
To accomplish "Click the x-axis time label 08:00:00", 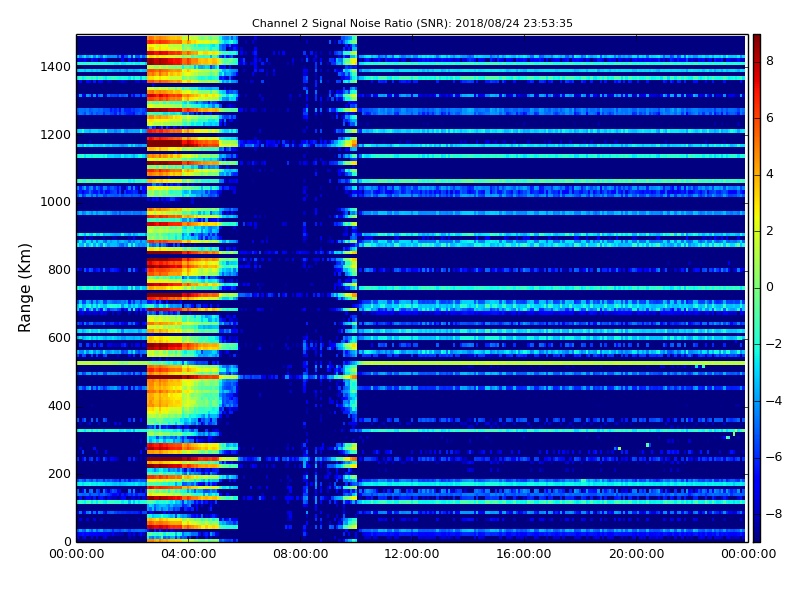I will [x=301, y=554].
